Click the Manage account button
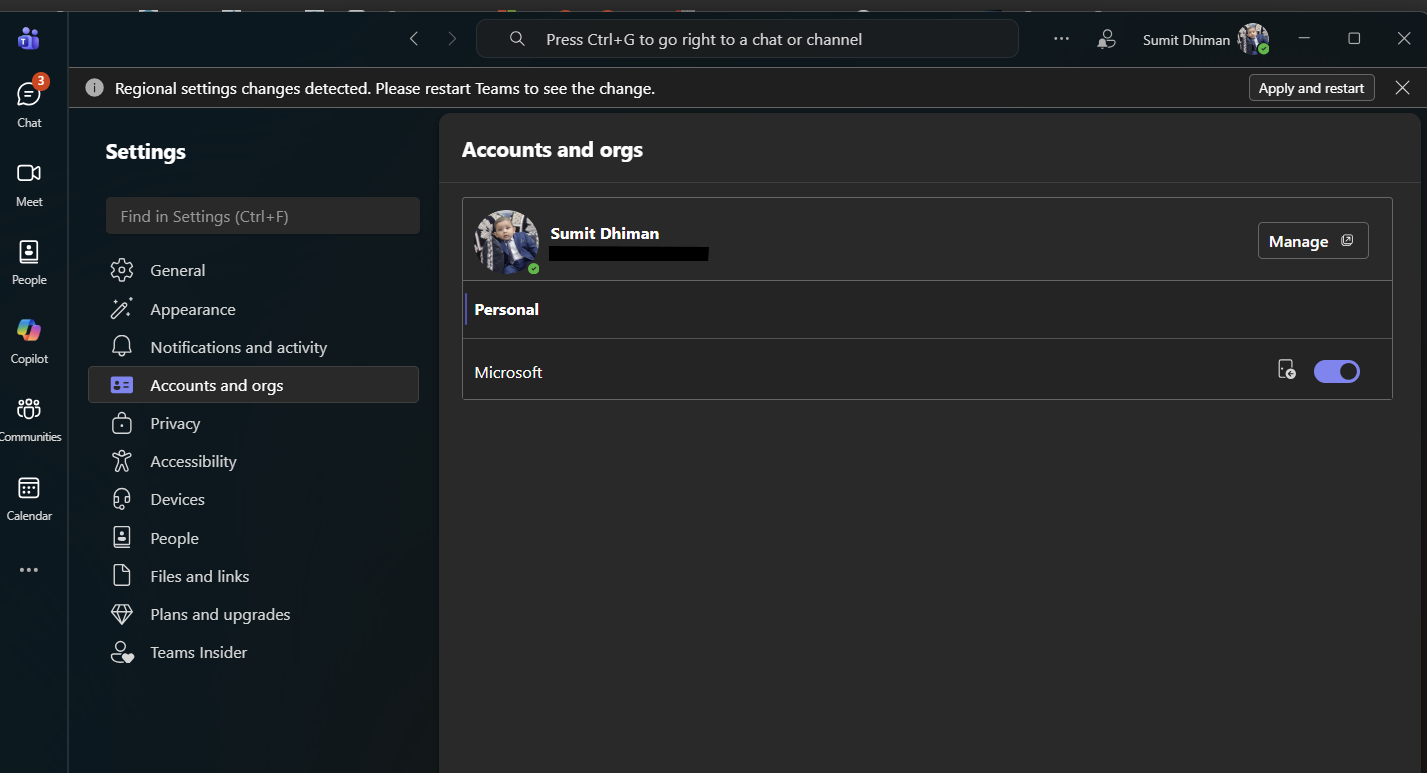Viewport: 1427px width, 773px height. coord(1312,241)
